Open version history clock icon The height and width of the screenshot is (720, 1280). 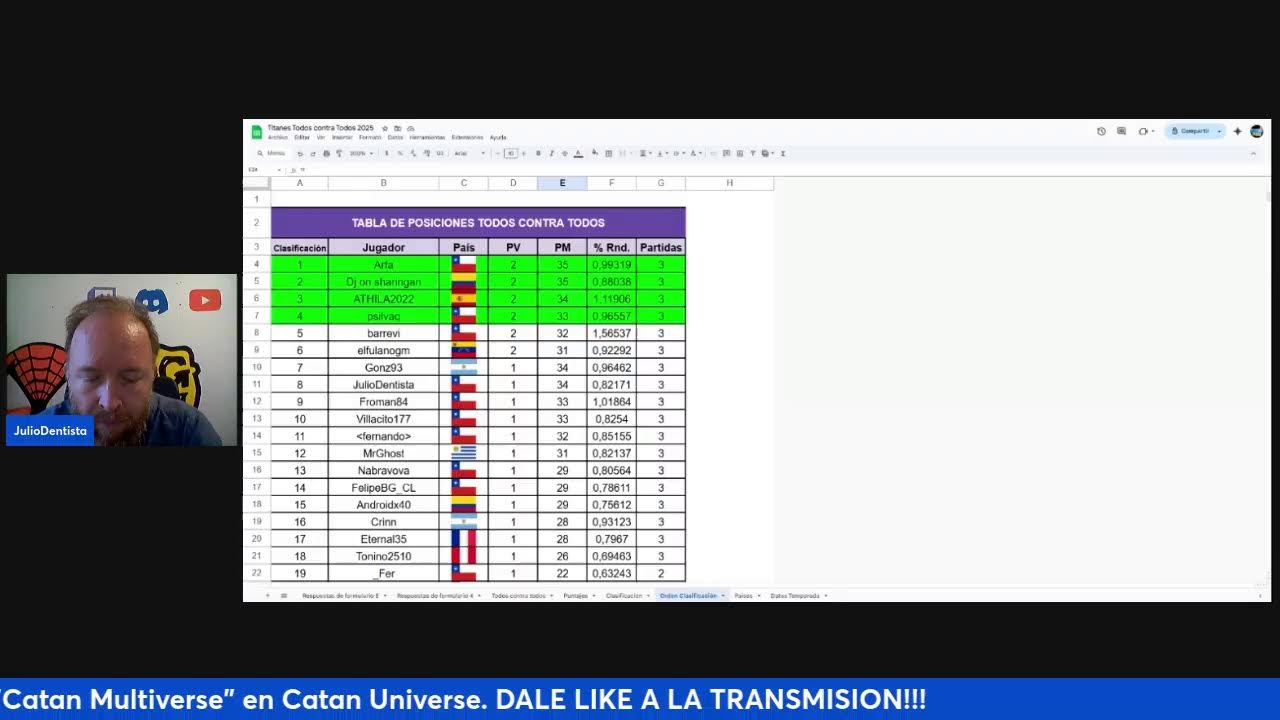[1101, 131]
